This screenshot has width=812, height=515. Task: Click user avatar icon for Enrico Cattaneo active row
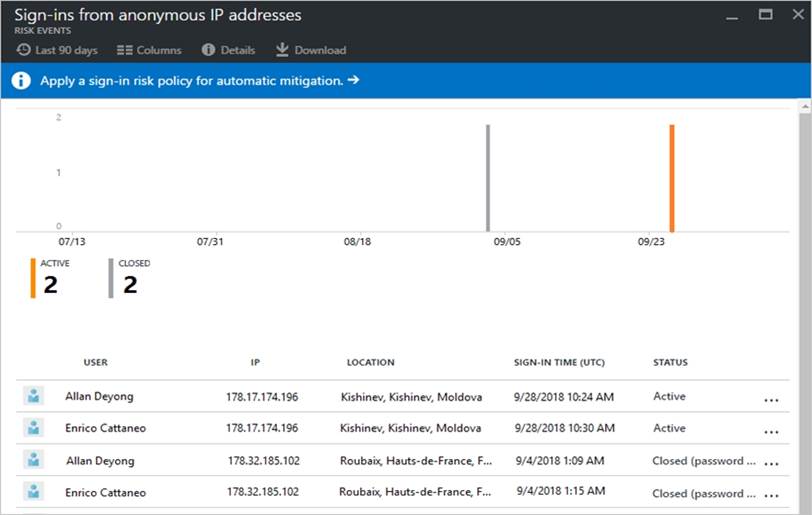[x=34, y=428]
